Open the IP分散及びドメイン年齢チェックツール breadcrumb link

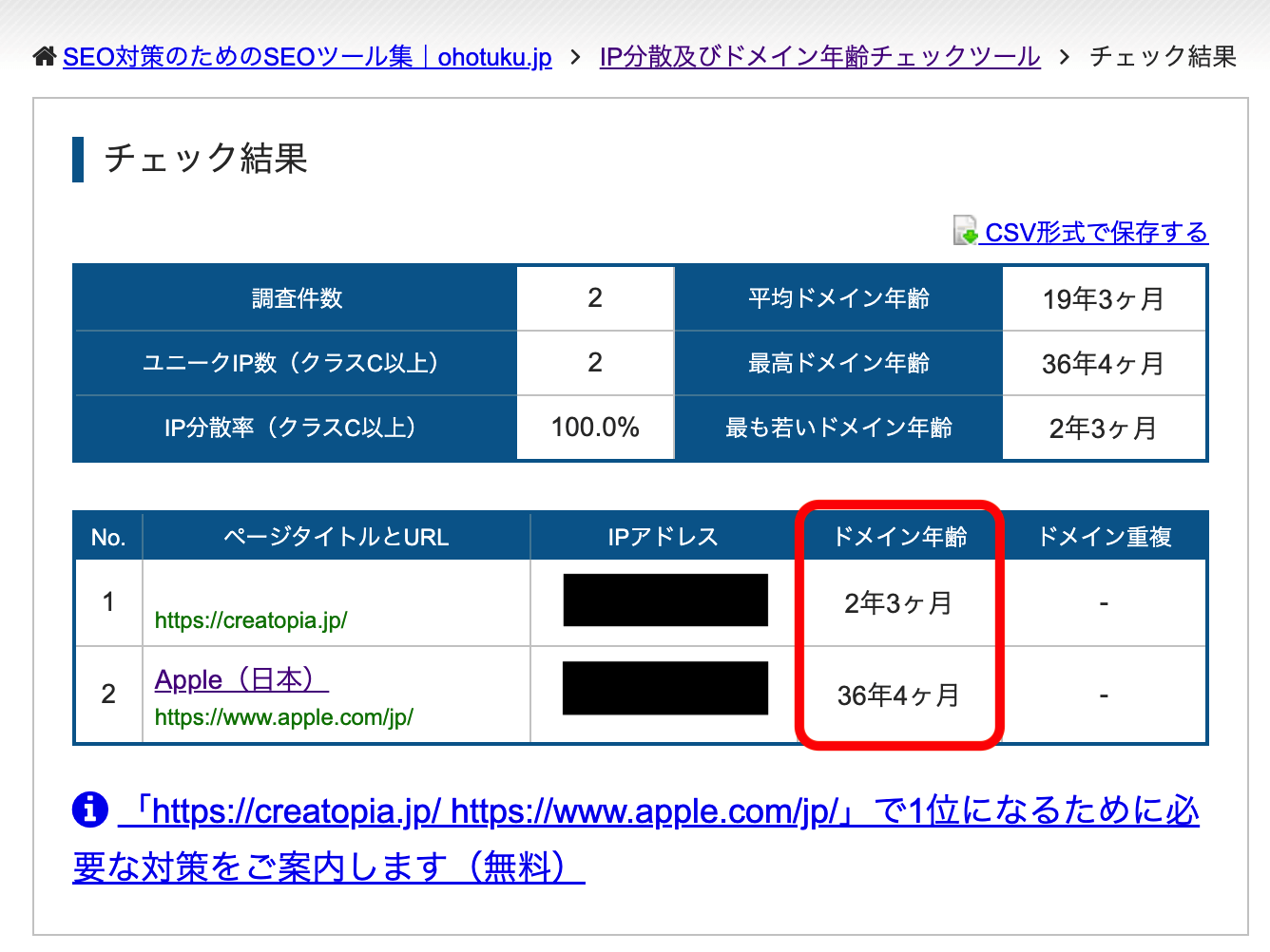pos(818,57)
